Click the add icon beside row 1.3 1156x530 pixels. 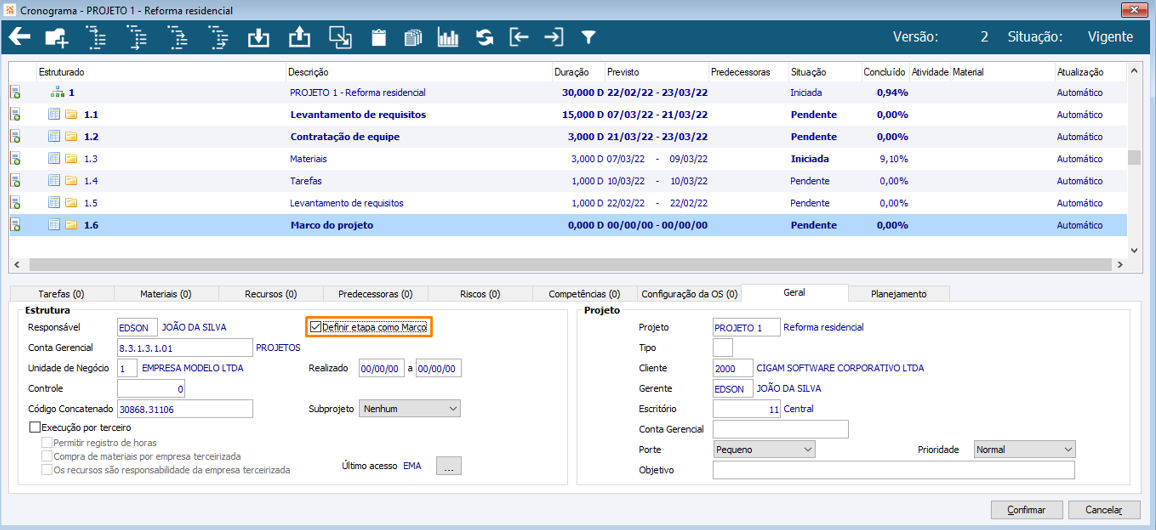[16, 159]
